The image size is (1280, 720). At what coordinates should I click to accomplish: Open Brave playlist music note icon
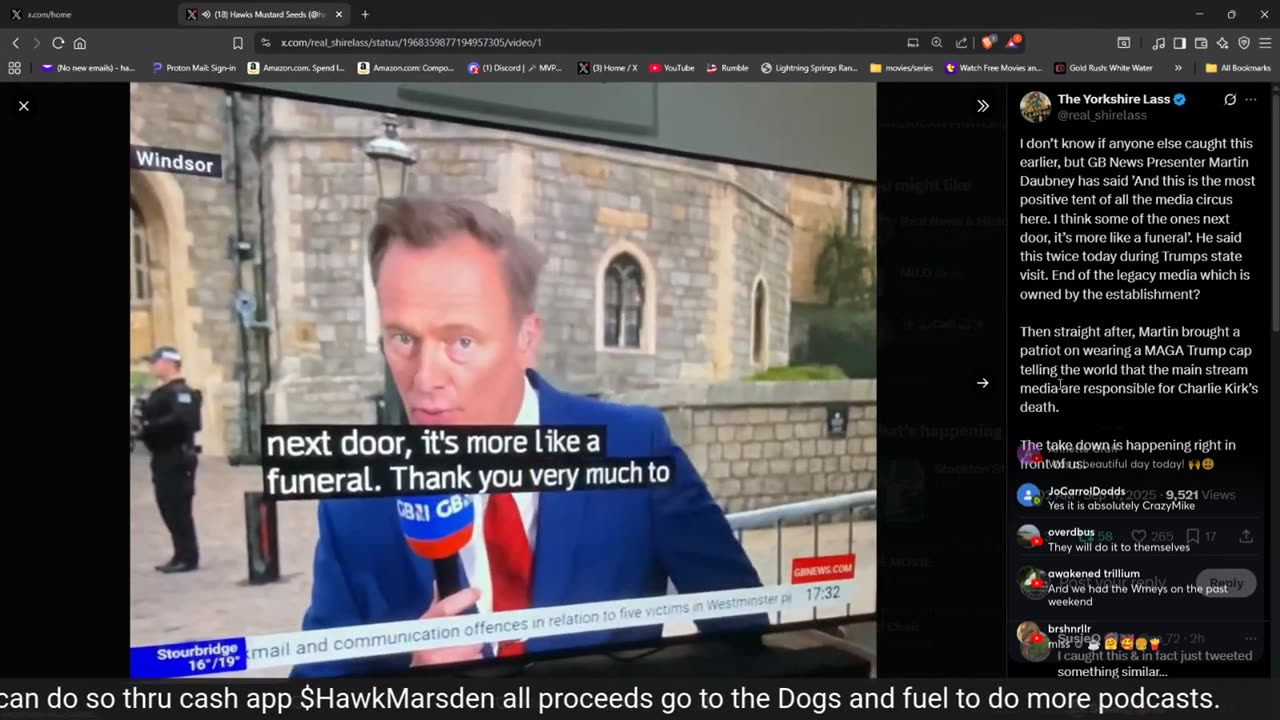1158,43
